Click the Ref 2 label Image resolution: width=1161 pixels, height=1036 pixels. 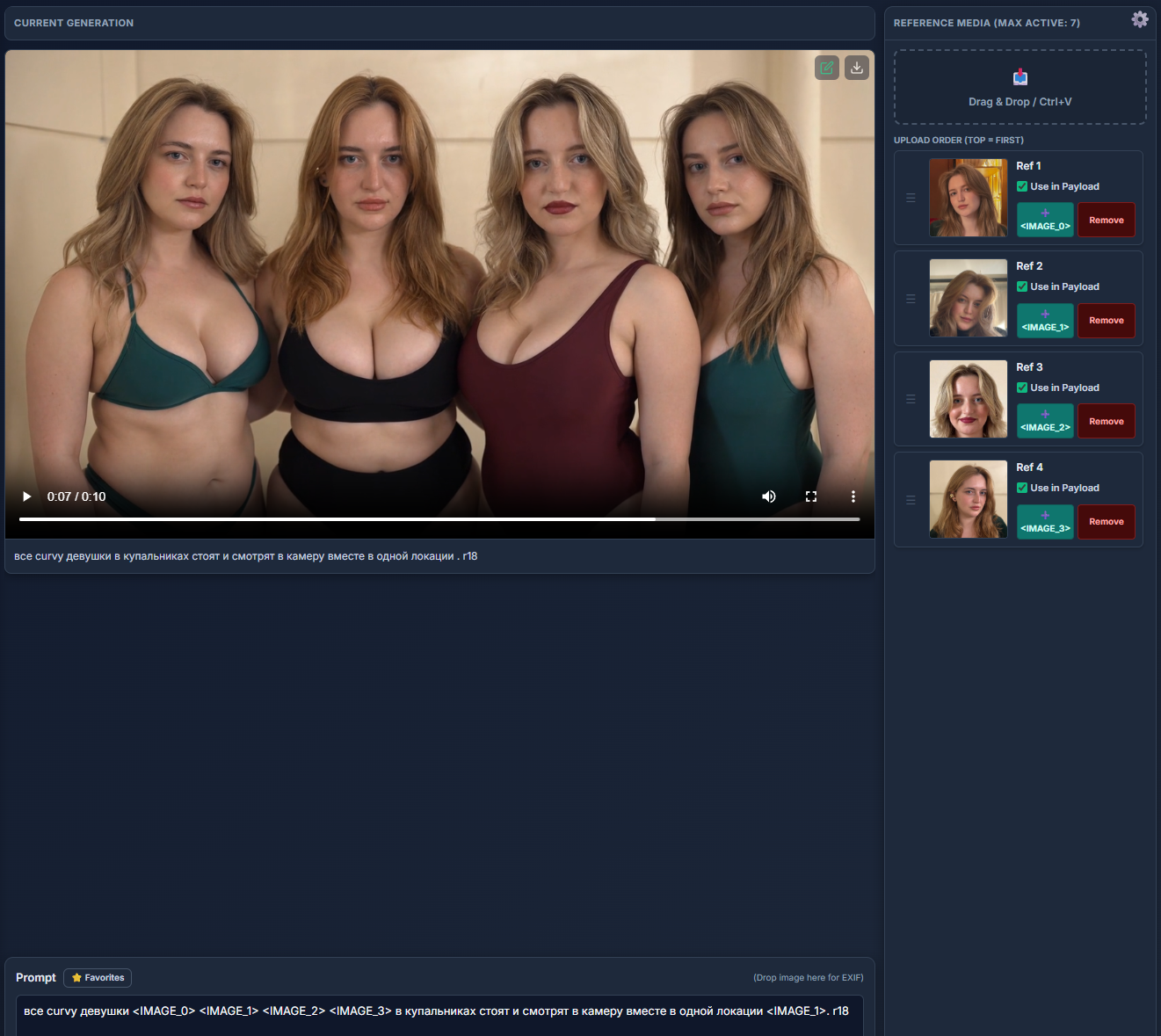(x=1029, y=266)
